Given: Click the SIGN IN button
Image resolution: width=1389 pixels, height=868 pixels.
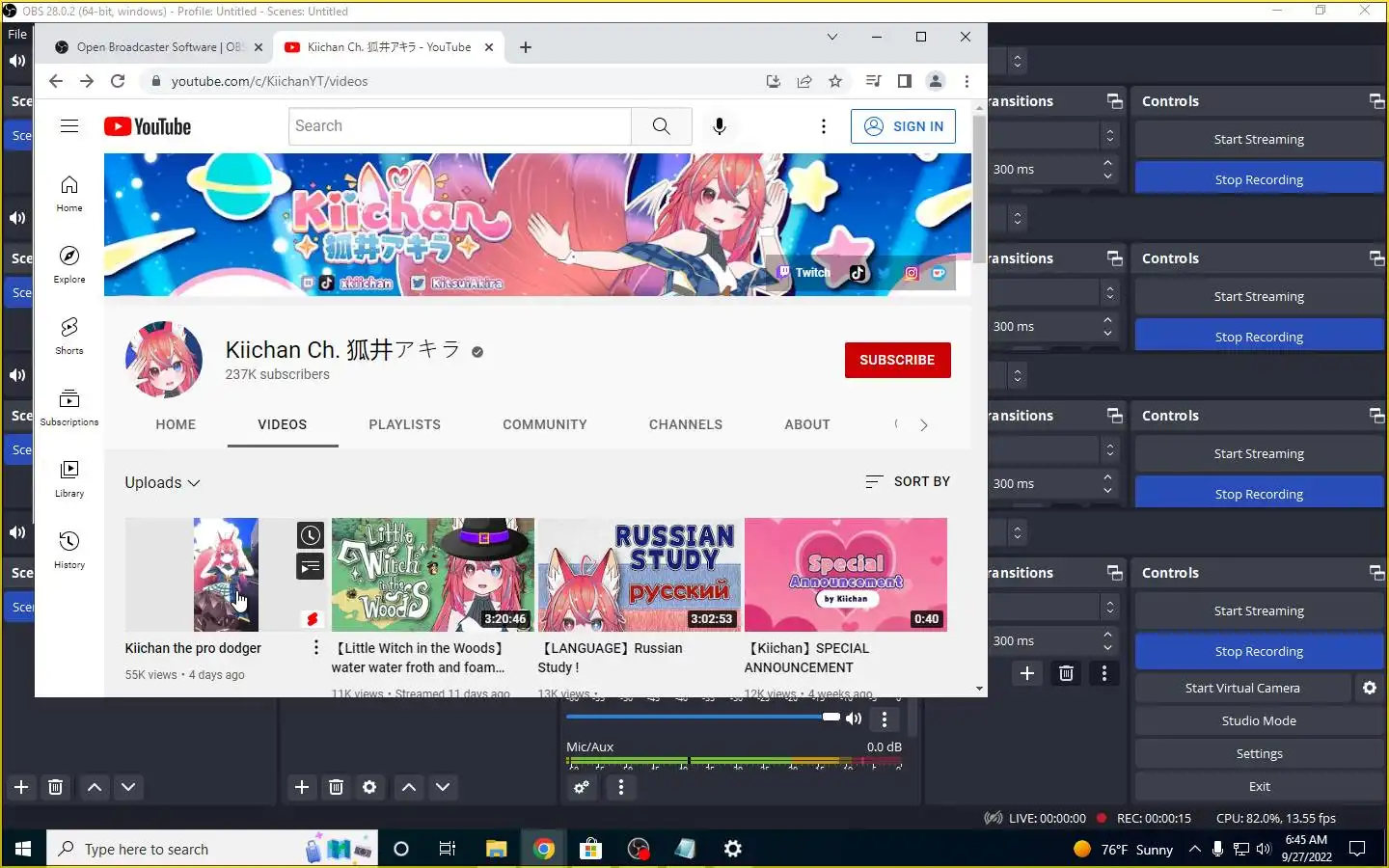Looking at the screenshot, I should pyautogui.click(x=903, y=126).
